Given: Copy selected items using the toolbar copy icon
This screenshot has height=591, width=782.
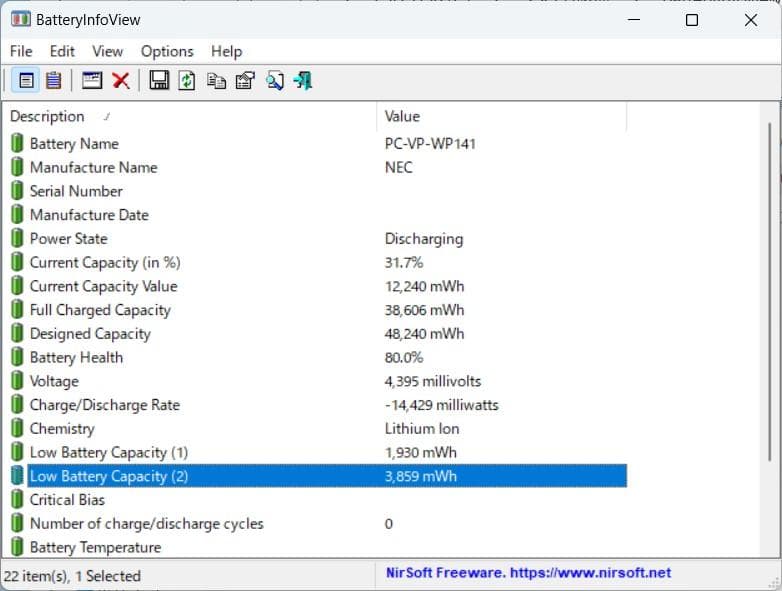Looking at the screenshot, I should coord(216,80).
